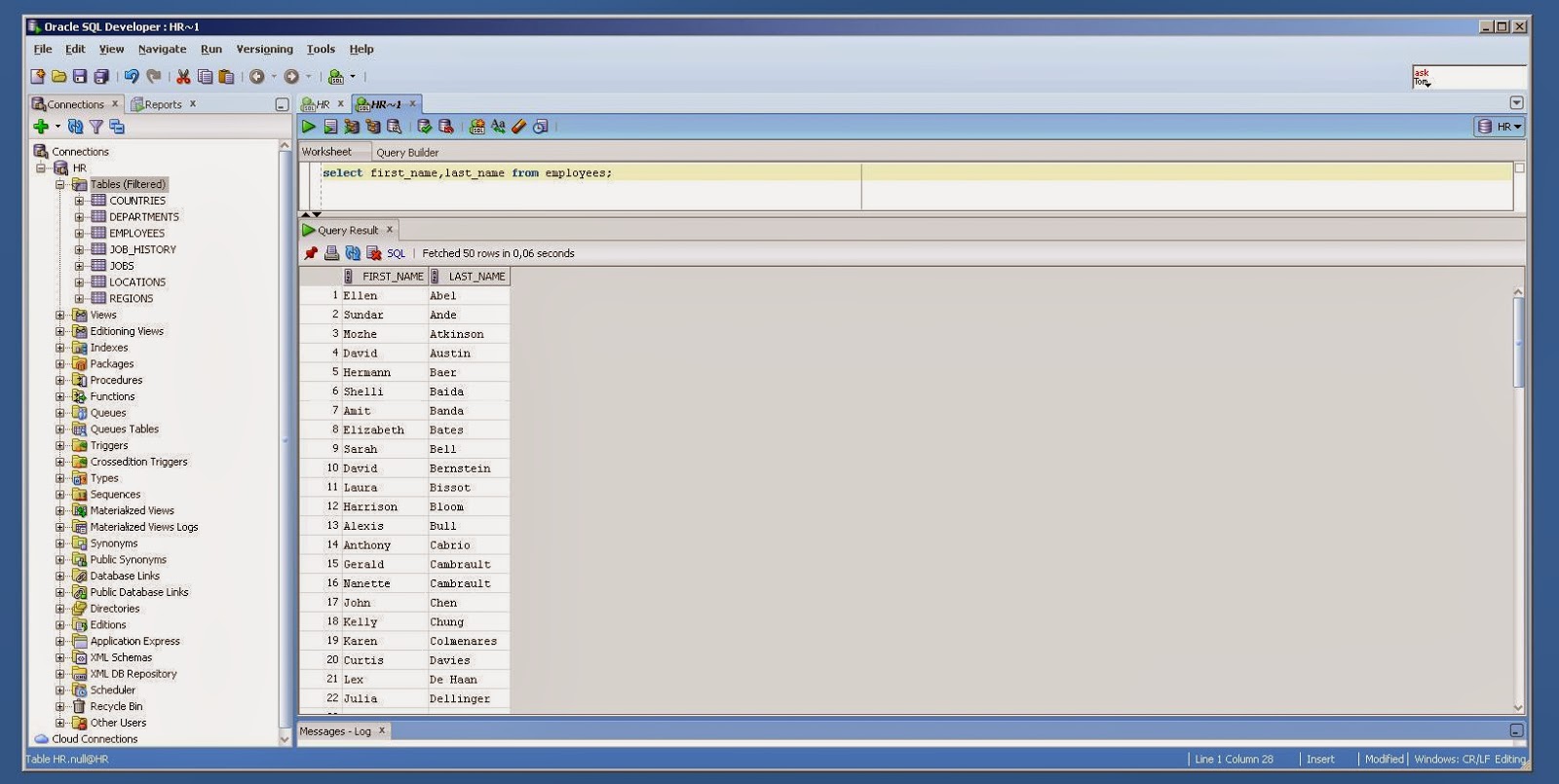Close the HR~1 worksheet tab
The width and height of the screenshot is (1559, 784).
412,103
